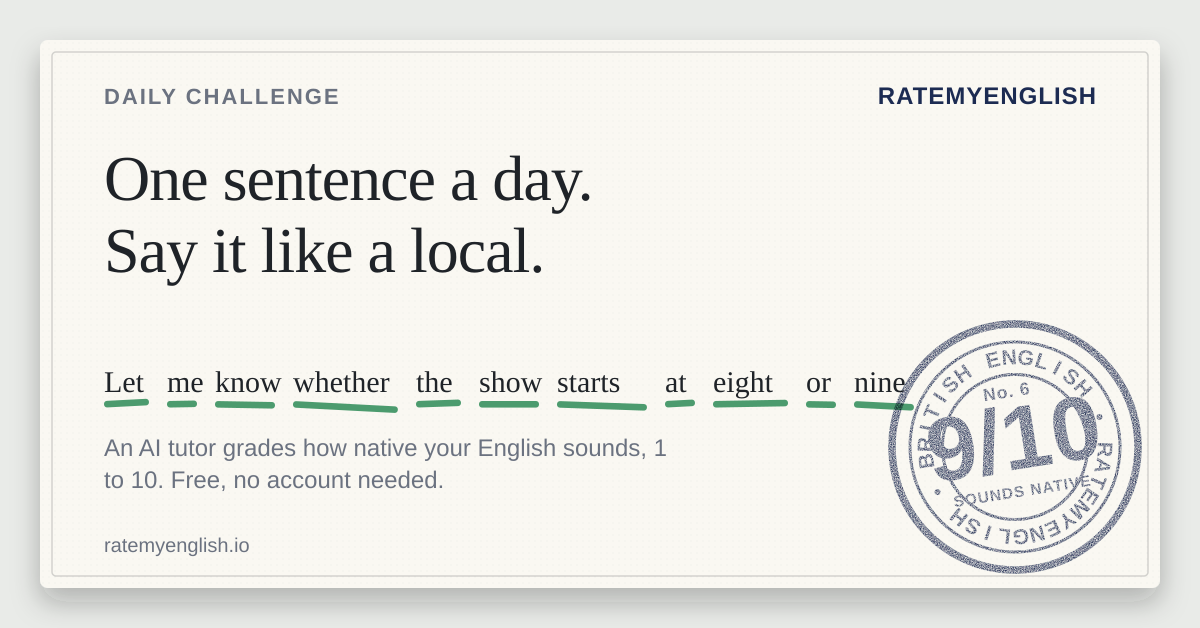The image size is (1200, 628).
Task: Select the word "Let" in the sentence
Action: [x=124, y=382]
